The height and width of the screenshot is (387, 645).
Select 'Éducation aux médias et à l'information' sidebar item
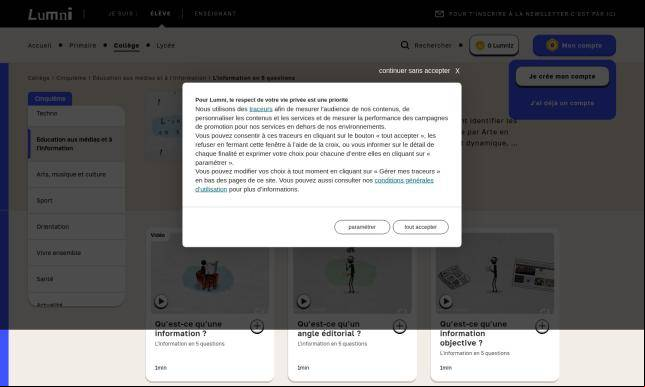tap(77, 144)
